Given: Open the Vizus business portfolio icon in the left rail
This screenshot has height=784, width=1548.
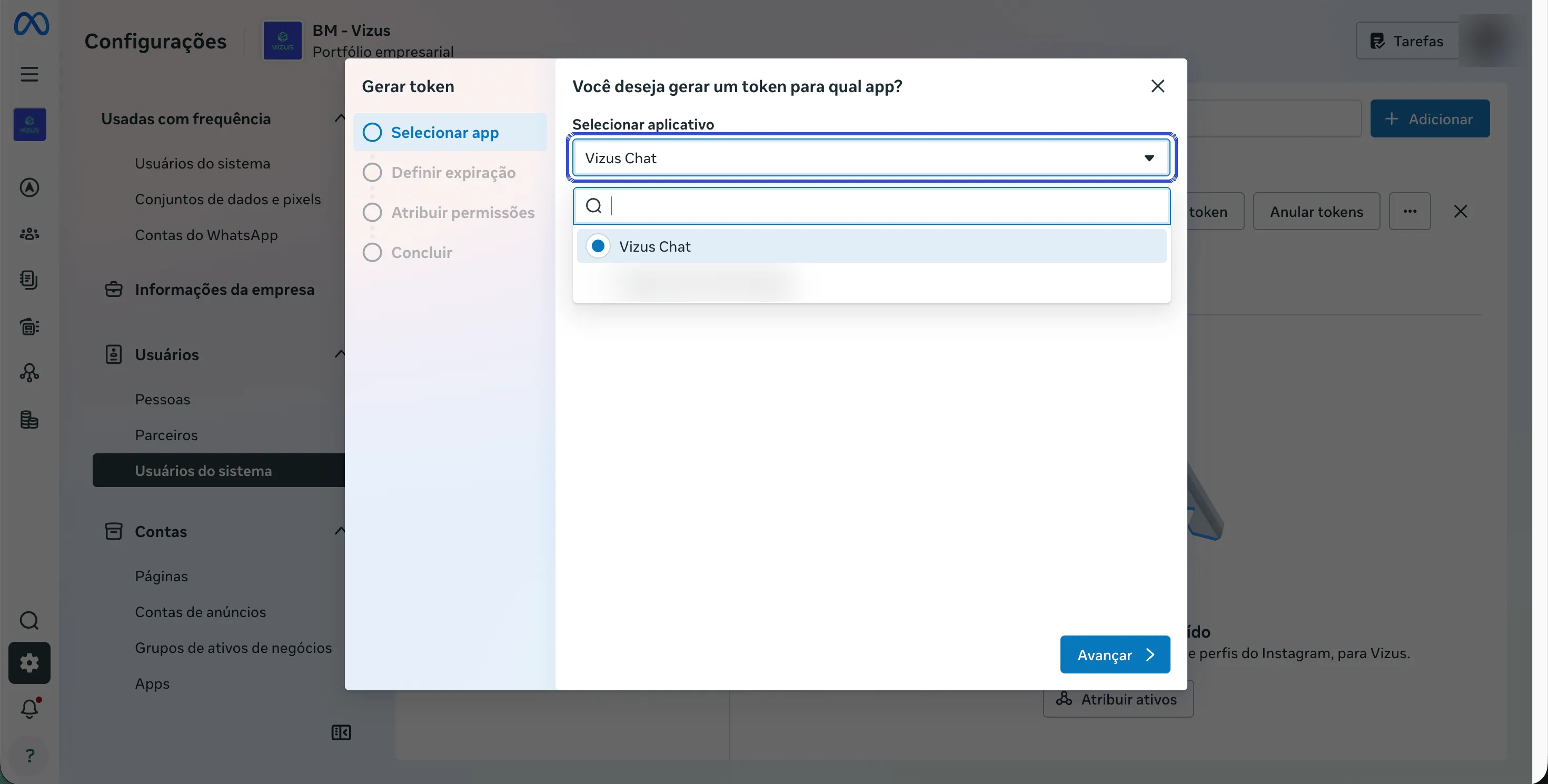Looking at the screenshot, I should tap(29, 124).
